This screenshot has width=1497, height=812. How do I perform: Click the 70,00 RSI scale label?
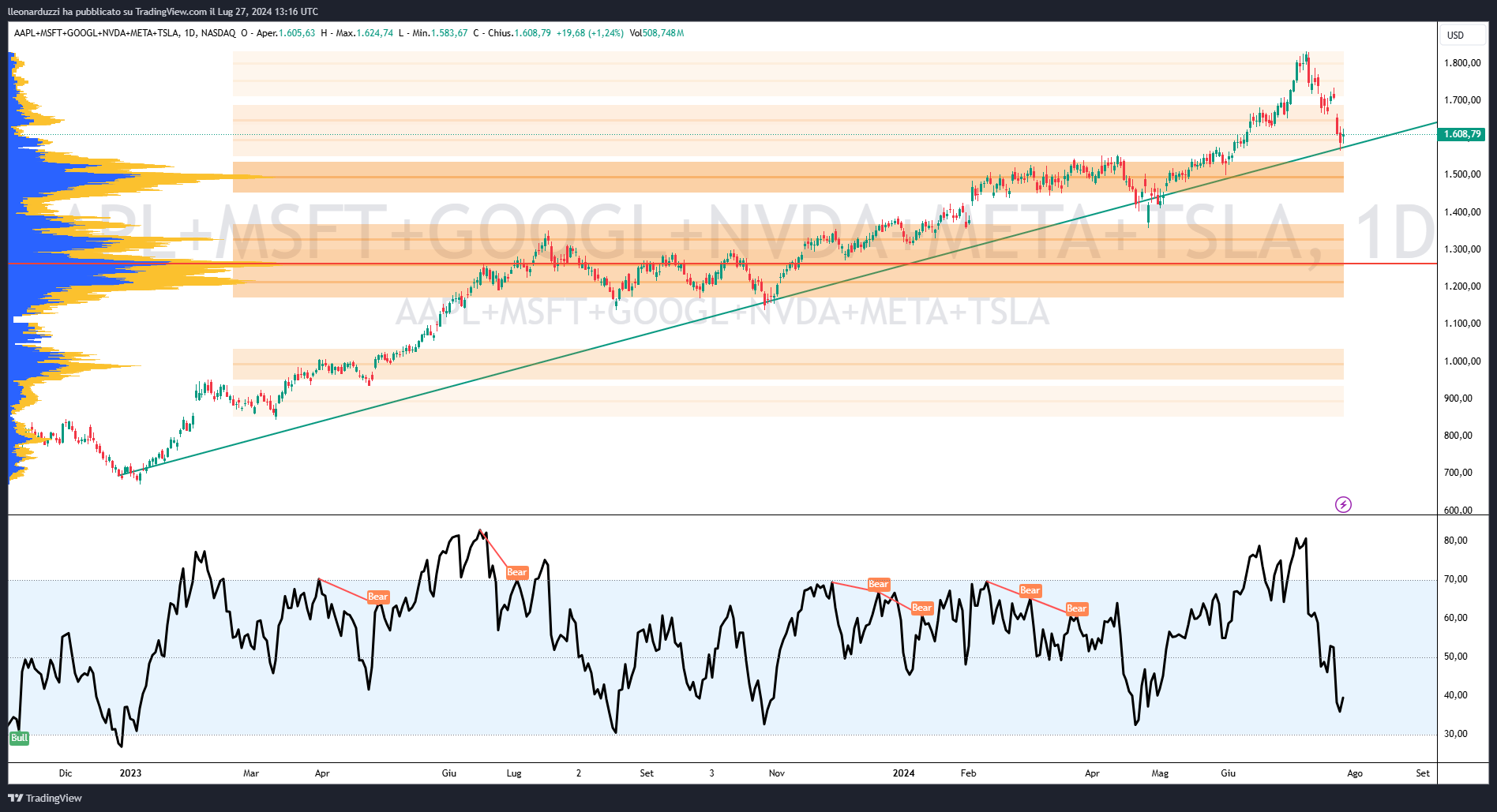1456,579
